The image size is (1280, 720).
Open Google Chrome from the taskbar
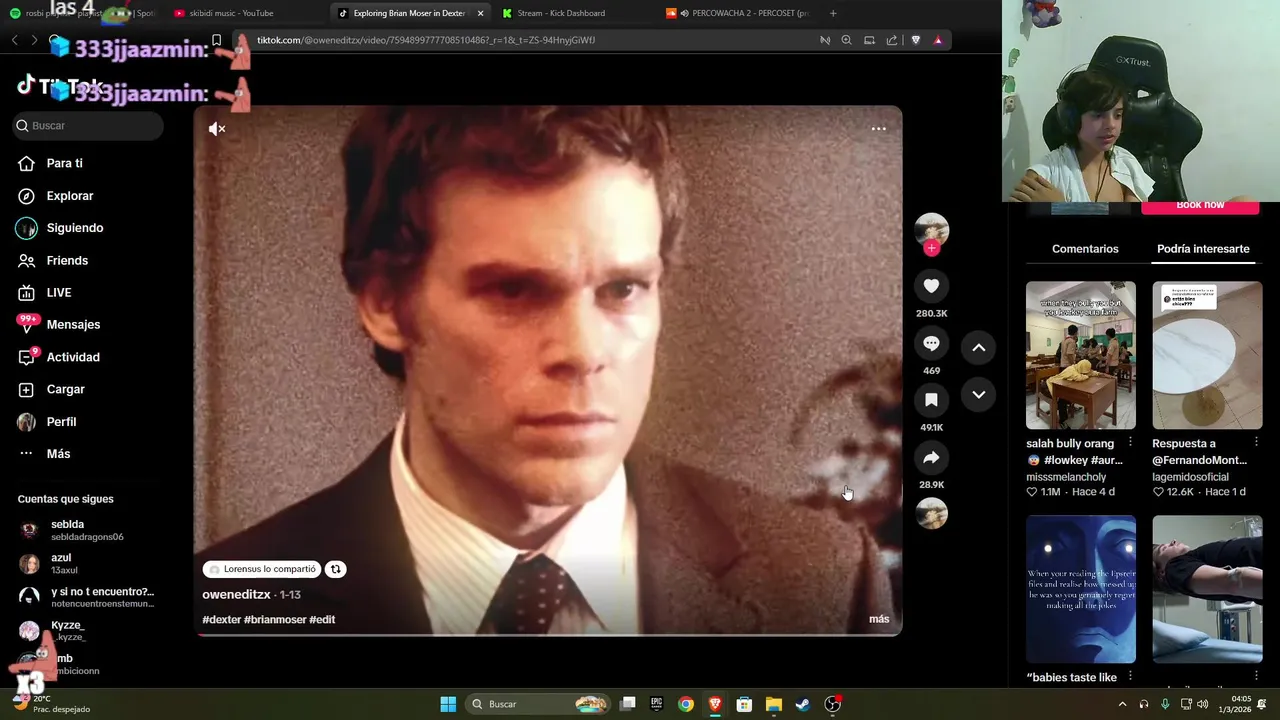click(x=685, y=704)
